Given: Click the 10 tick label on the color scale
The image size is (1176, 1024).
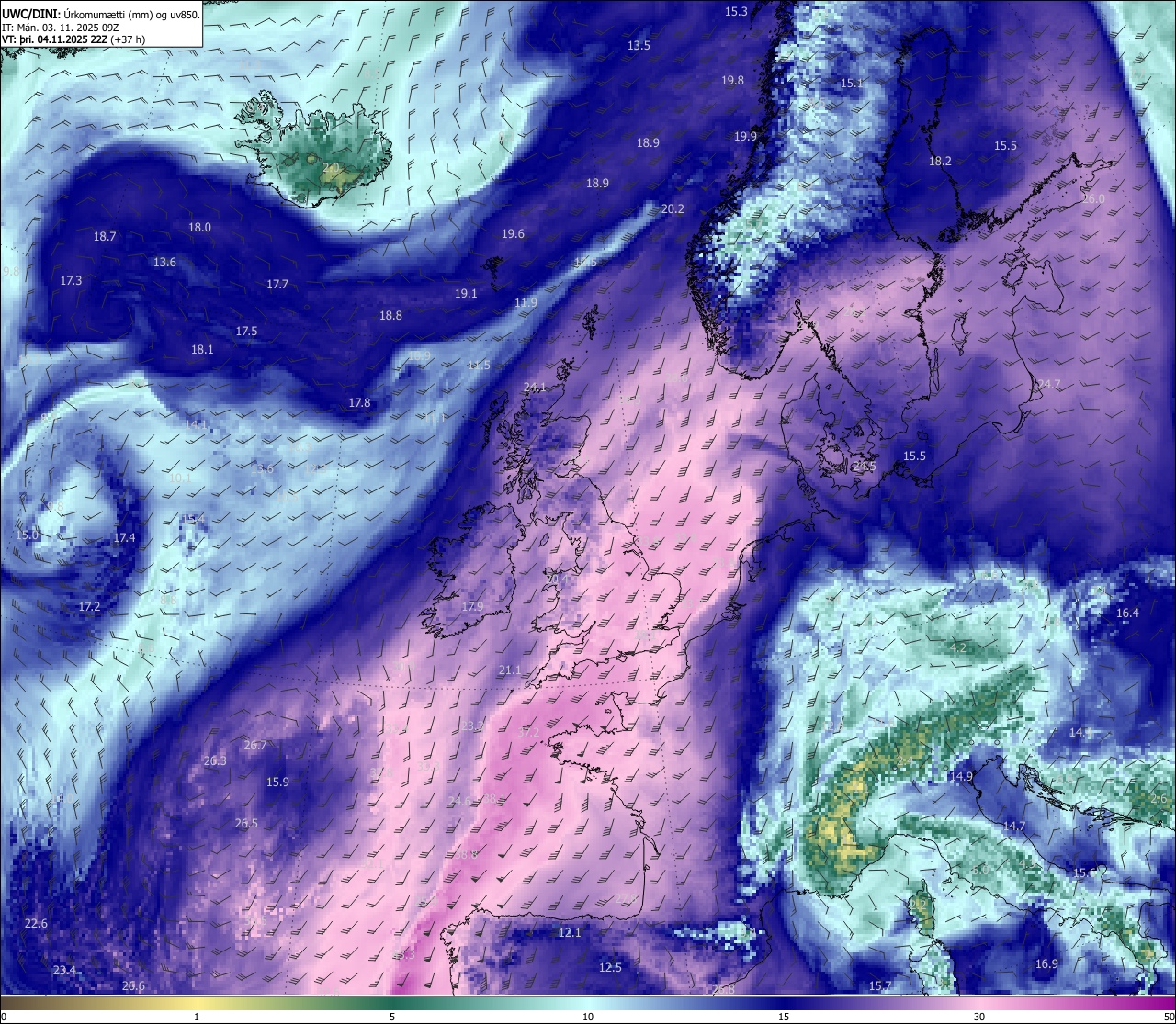Looking at the screenshot, I should pyautogui.click(x=588, y=1017).
